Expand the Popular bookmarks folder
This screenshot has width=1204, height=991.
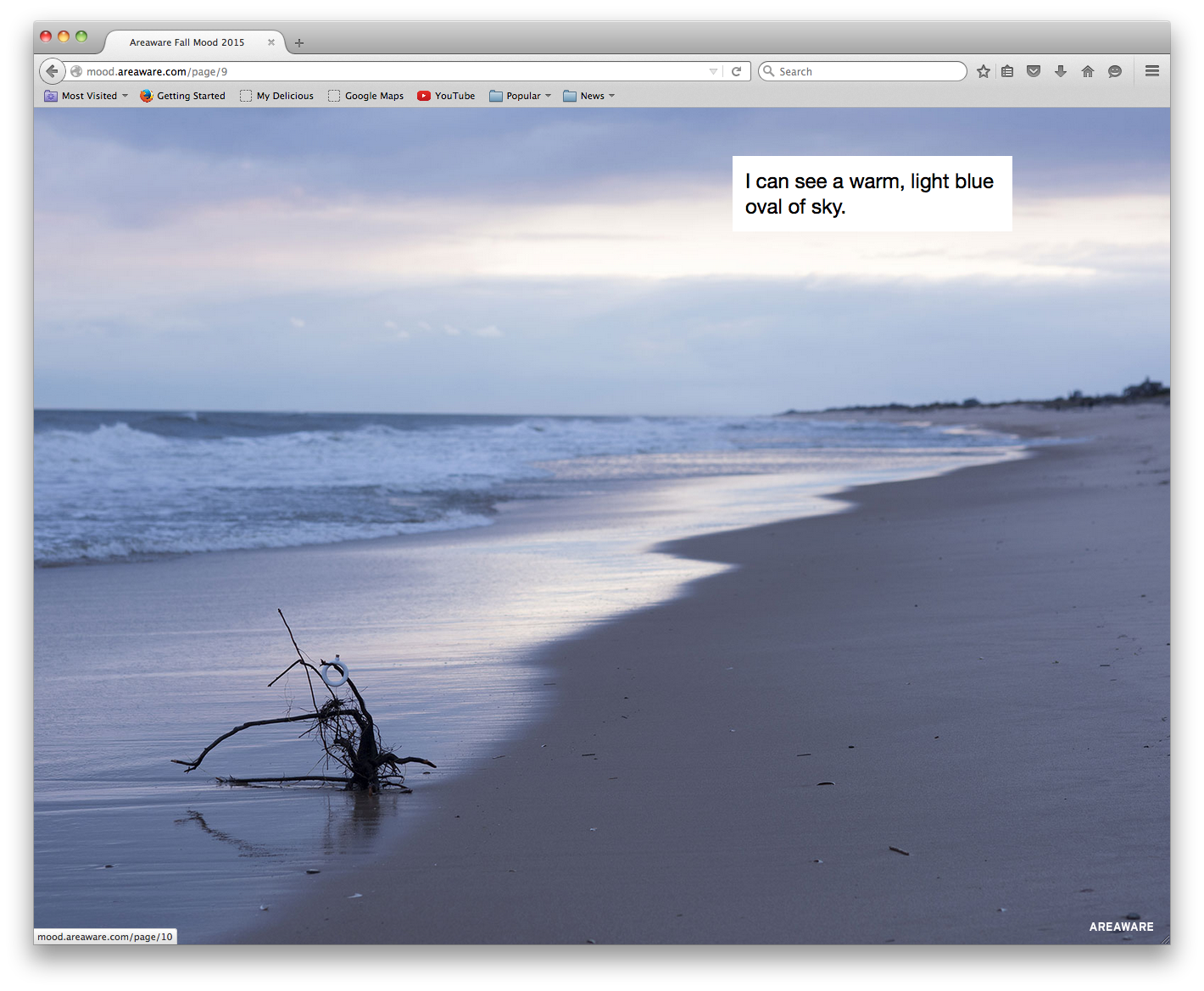click(x=520, y=96)
